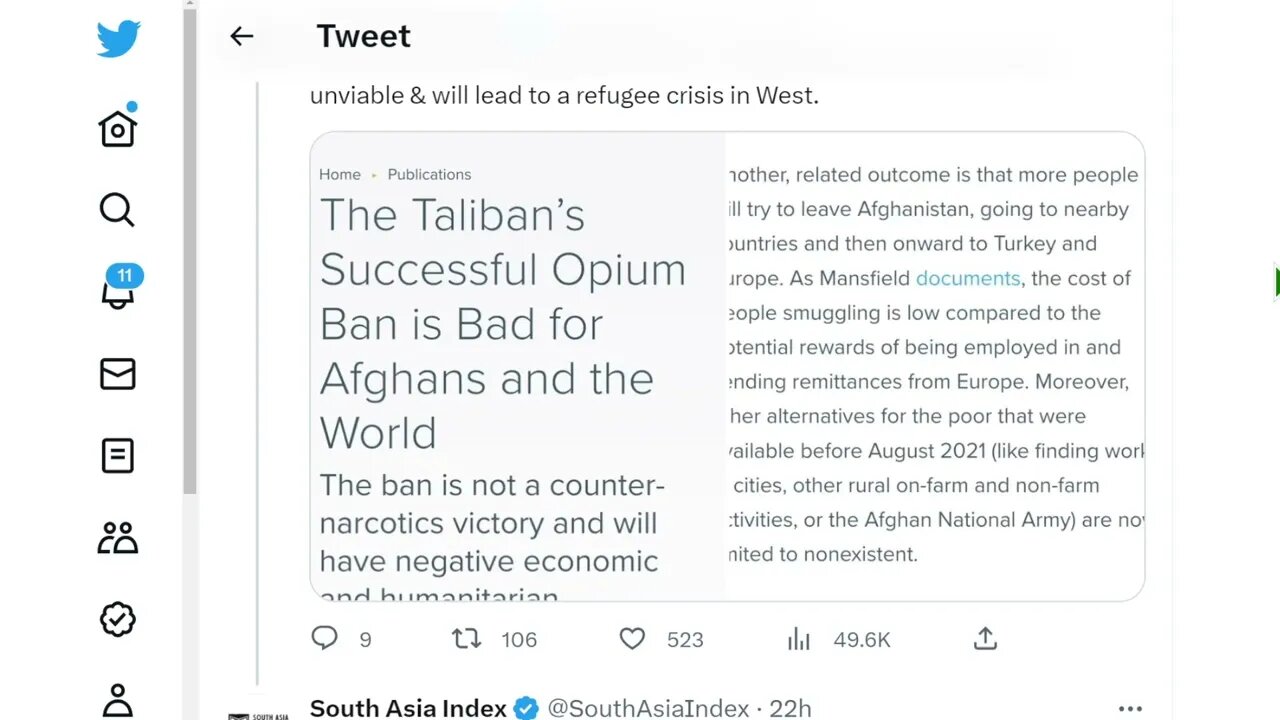The width and height of the screenshot is (1280, 720).
Task: Go back using the arrow
Action: 242,37
